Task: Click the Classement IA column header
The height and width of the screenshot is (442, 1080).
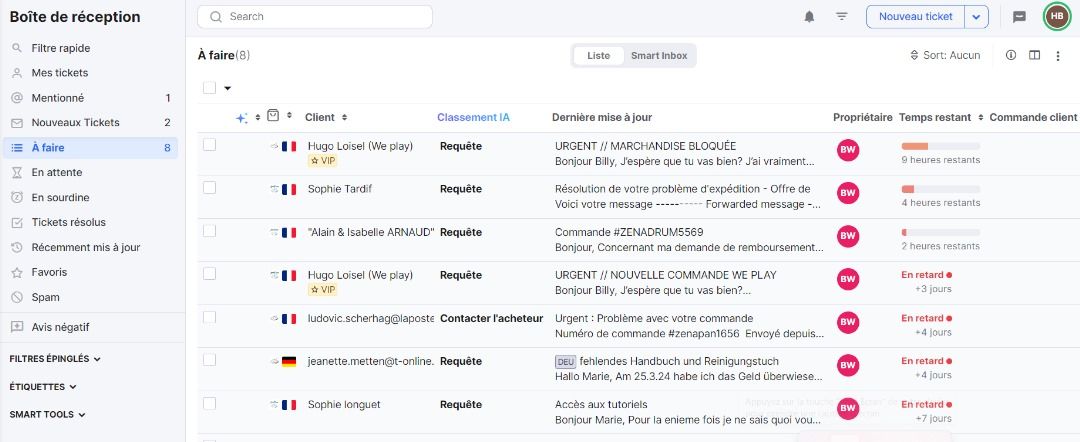Action: point(473,117)
